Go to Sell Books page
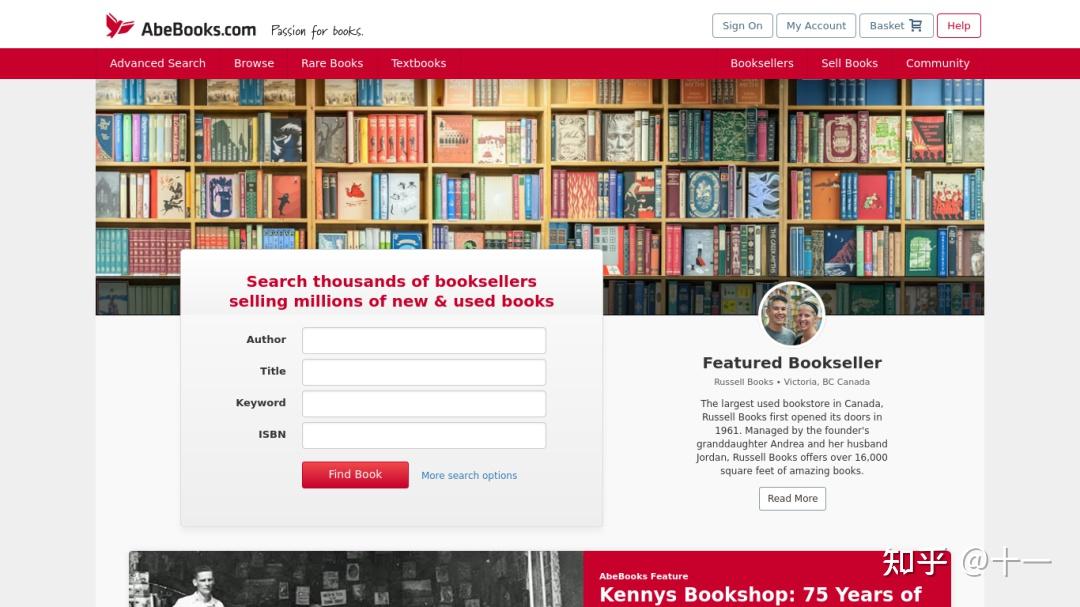 click(x=849, y=63)
